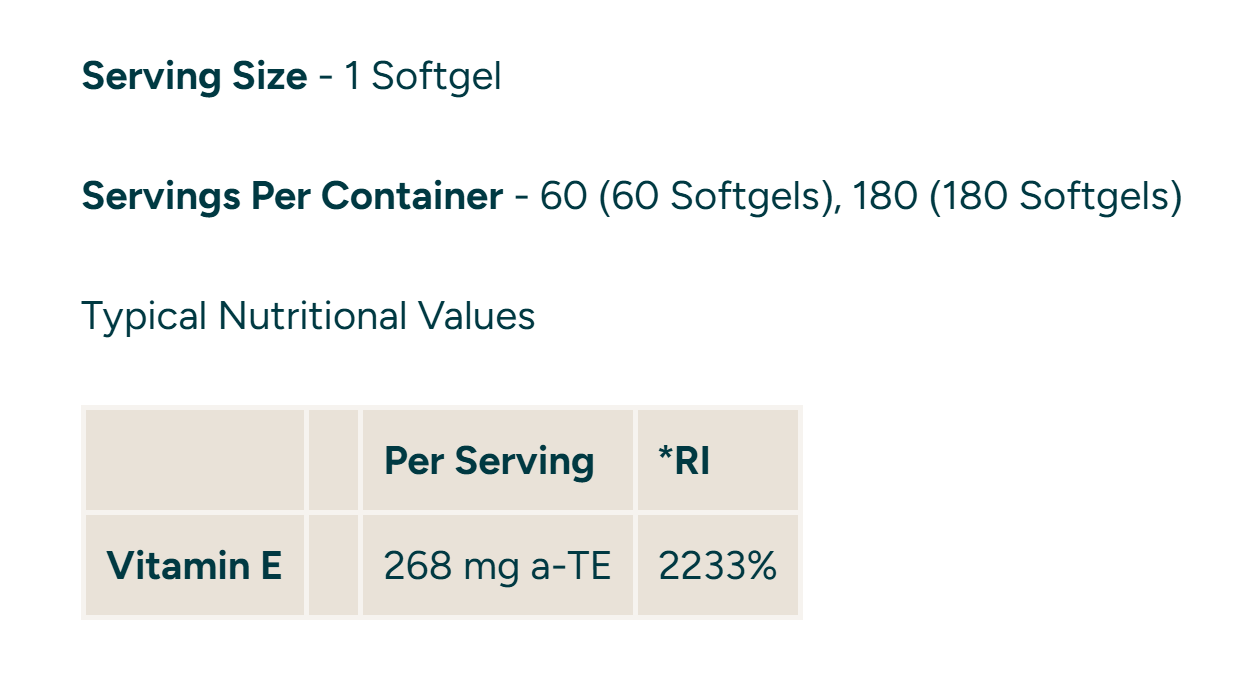Click the bold "Serving Size" label

pos(194,76)
